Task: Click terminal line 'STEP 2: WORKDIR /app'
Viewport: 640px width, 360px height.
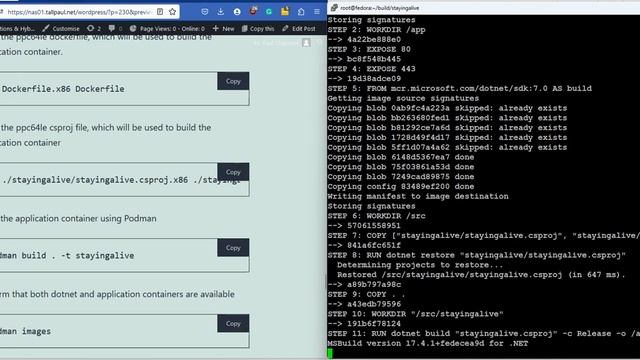Action: click(x=376, y=29)
